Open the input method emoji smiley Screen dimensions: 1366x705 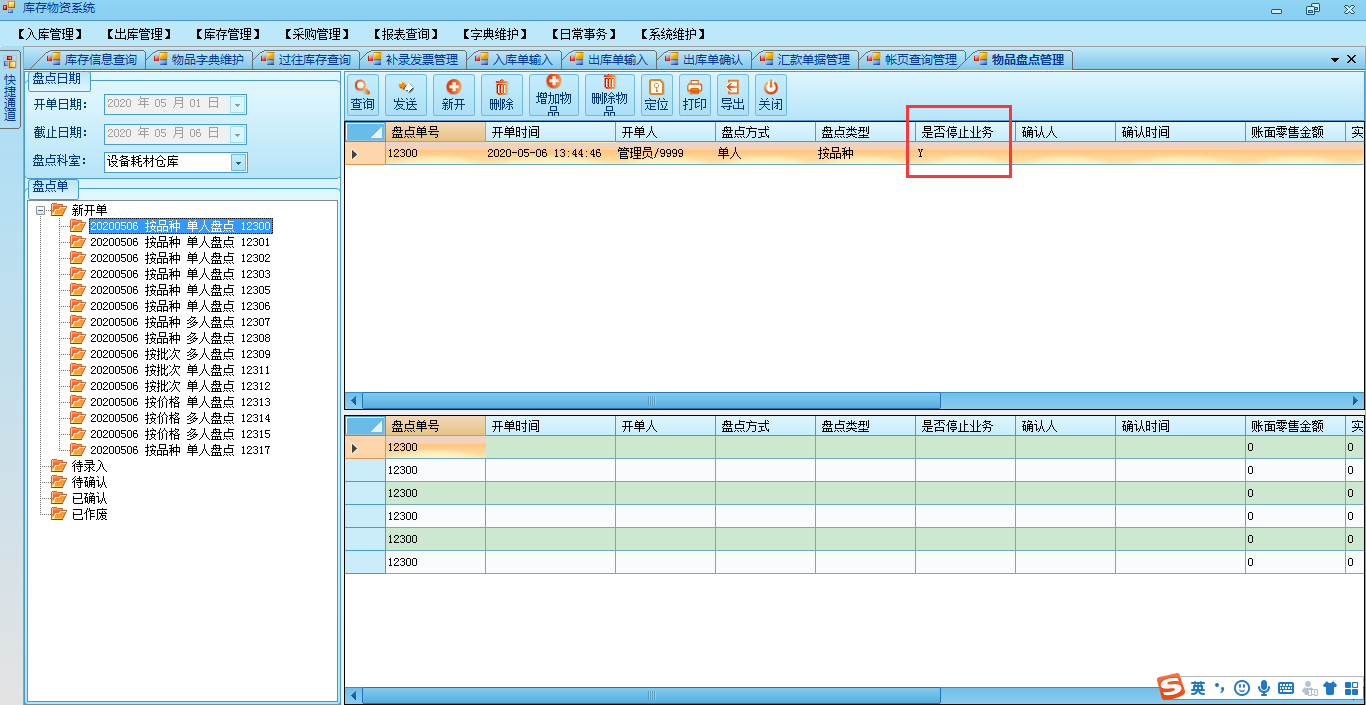point(1242,688)
